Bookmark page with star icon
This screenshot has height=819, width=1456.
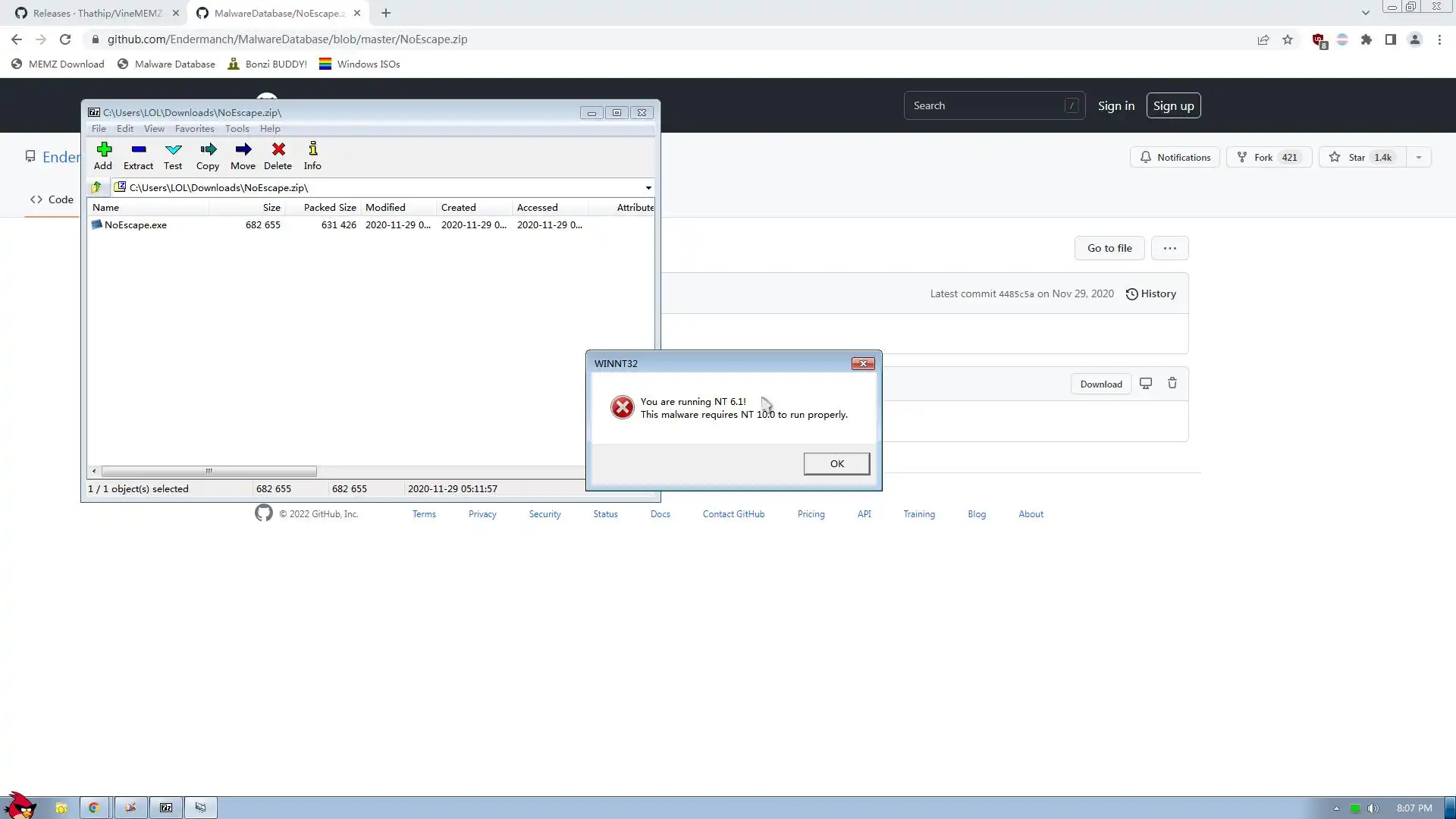click(x=1288, y=39)
